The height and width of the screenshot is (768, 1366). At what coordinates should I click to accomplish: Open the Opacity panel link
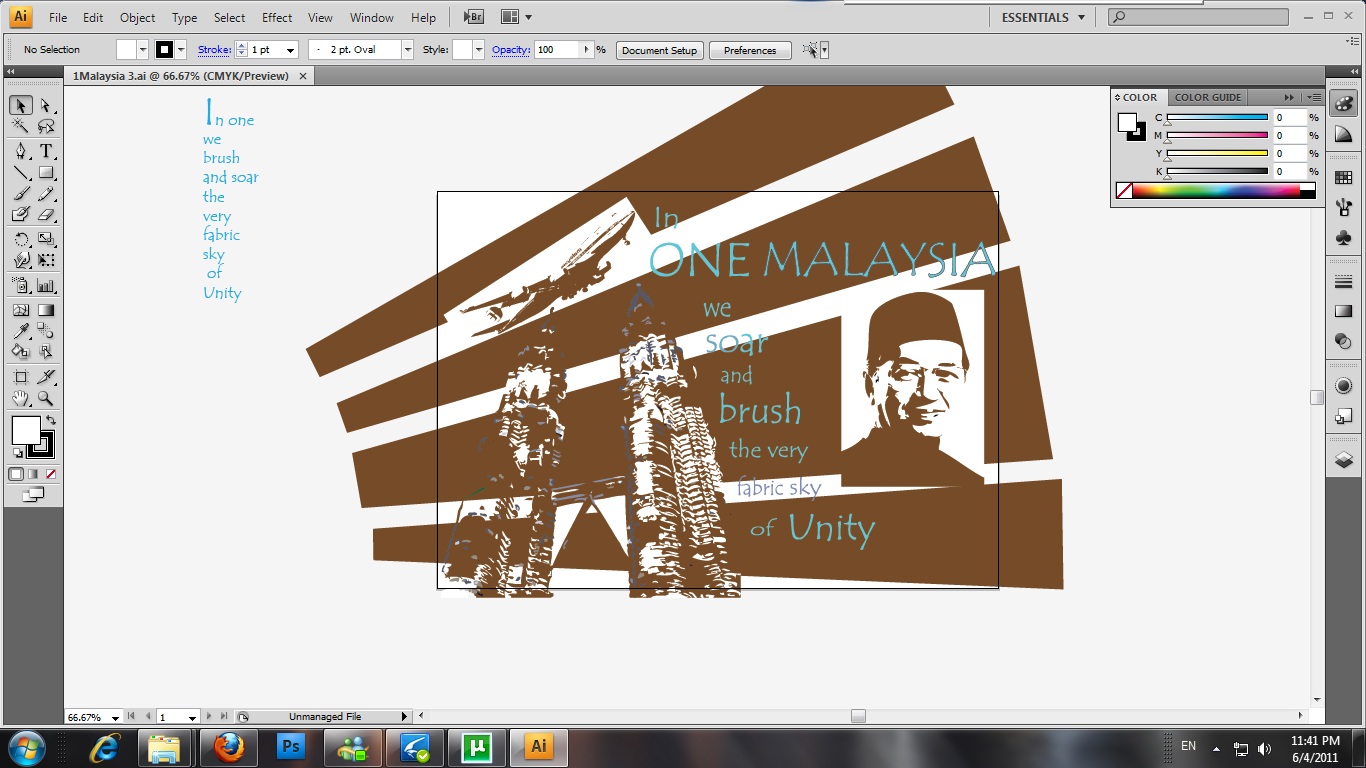coord(510,49)
